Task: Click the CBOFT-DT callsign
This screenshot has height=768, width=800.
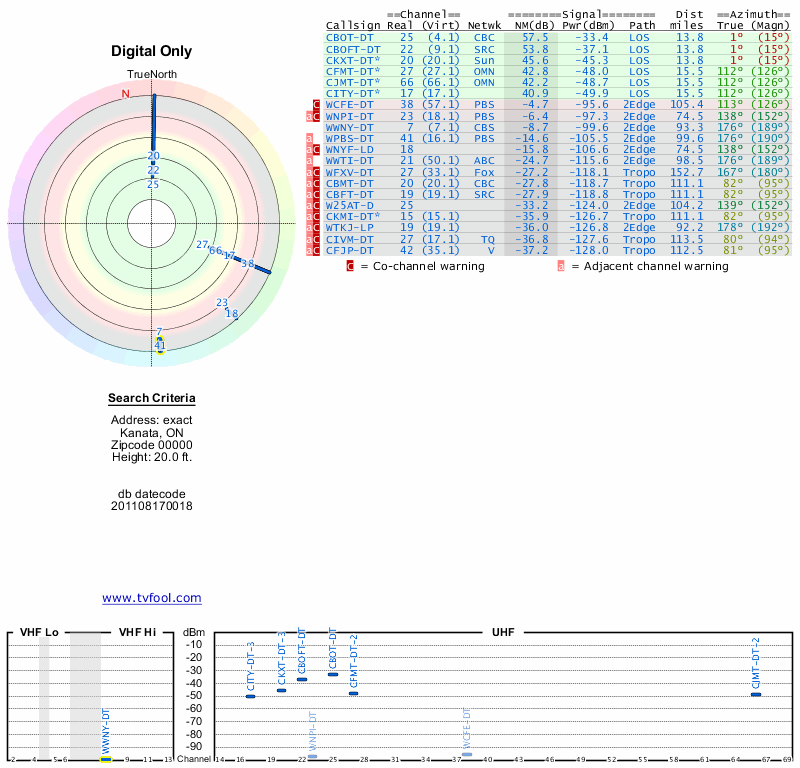Action: click(x=353, y=49)
